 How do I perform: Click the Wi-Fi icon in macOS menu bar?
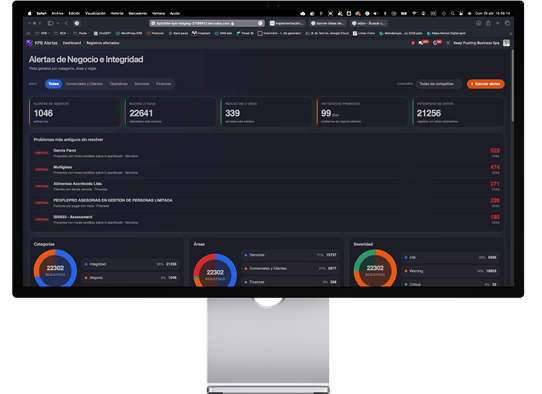[x=414, y=13]
